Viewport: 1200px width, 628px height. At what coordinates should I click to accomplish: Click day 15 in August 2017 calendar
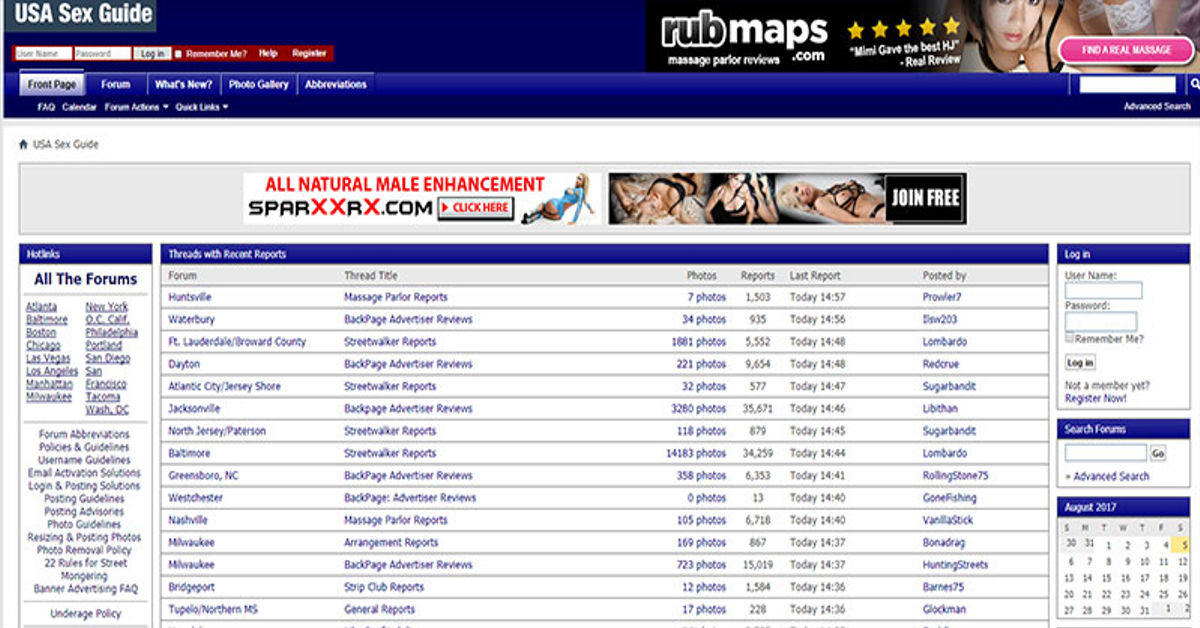coord(1108,578)
